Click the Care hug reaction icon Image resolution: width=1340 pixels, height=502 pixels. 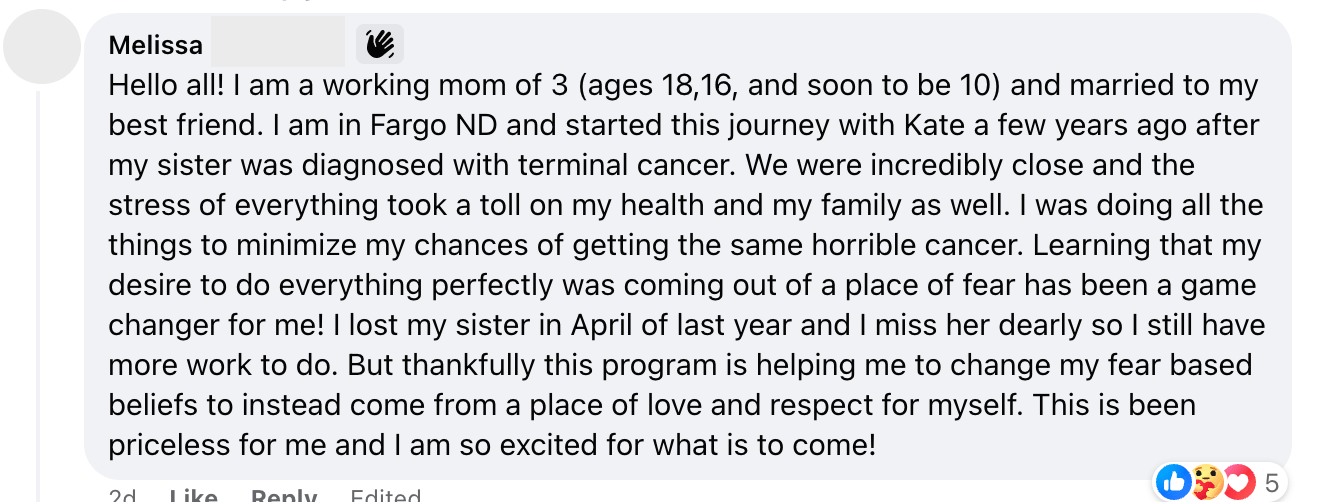tap(1206, 484)
